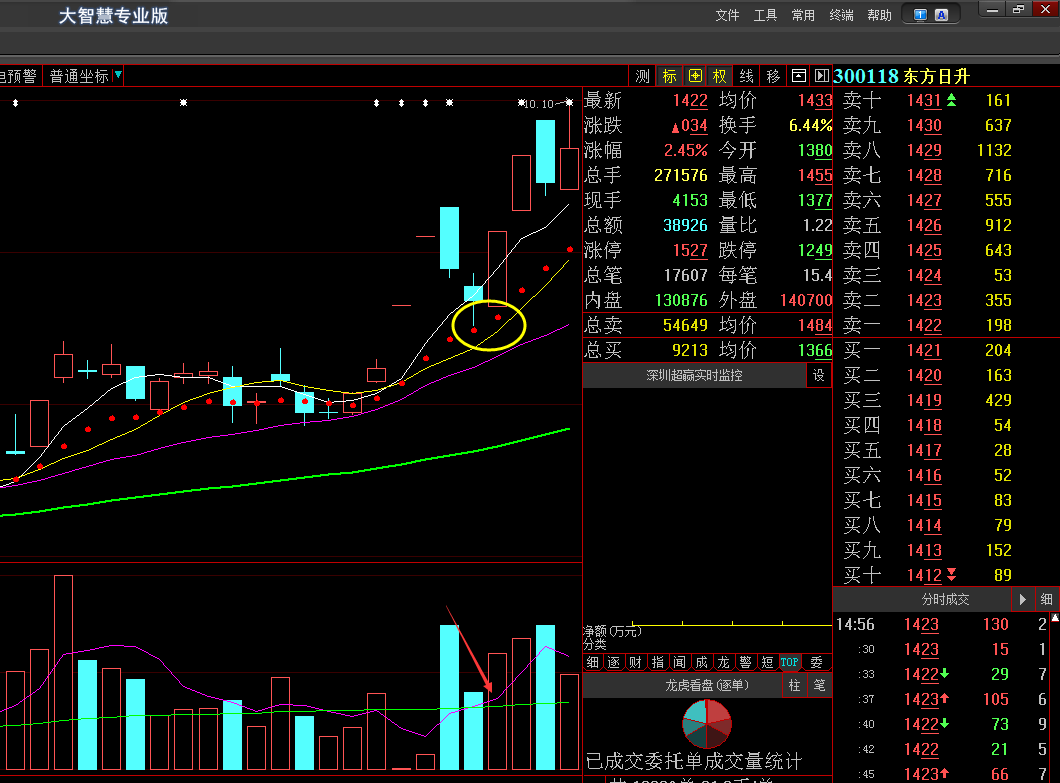Click the 细 button beside 分时成交

coord(1046,599)
